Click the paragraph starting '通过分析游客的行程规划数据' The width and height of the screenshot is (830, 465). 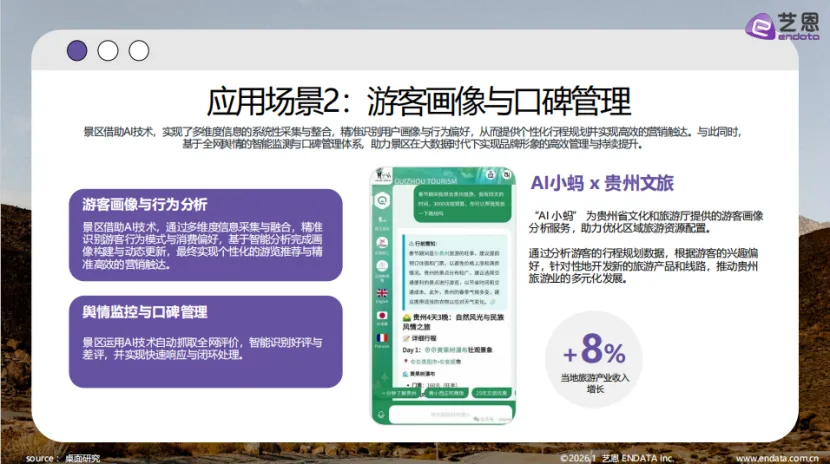643,265
